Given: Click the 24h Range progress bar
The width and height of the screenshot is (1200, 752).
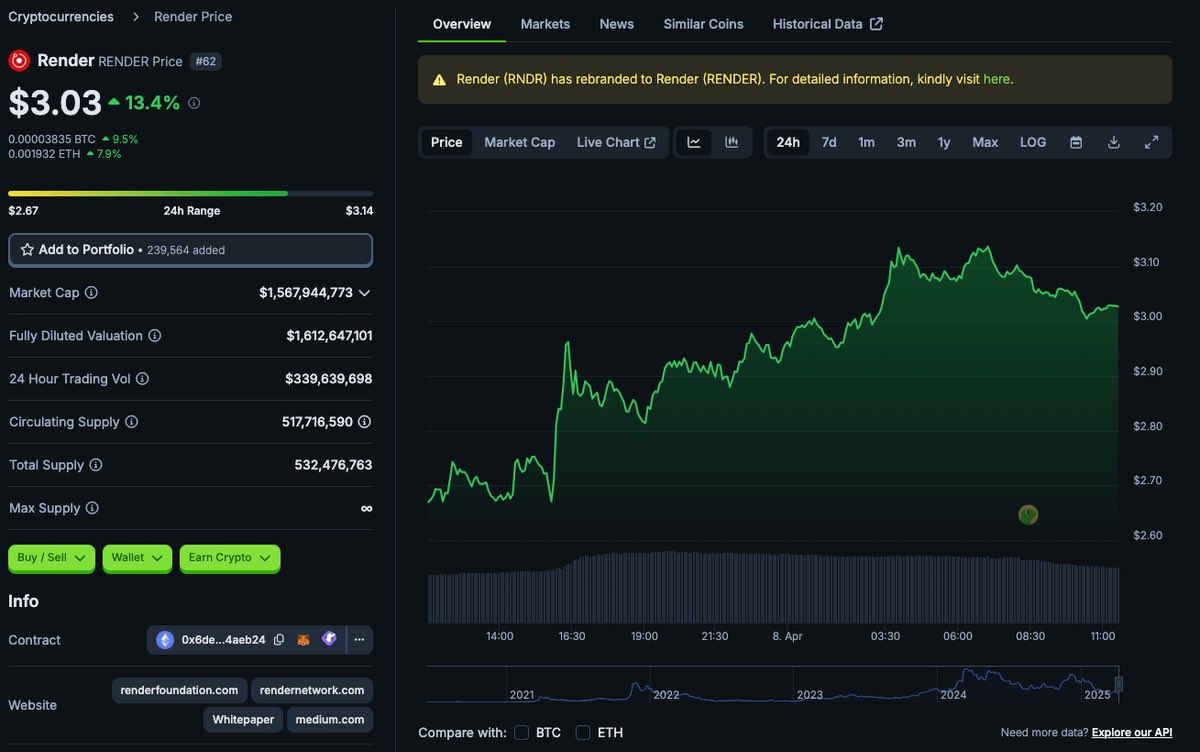Looking at the screenshot, I should (x=190, y=193).
